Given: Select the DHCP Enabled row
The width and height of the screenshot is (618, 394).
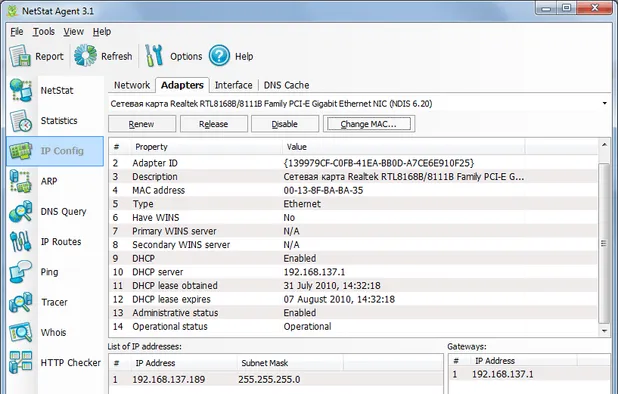Looking at the screenshot, I should coord(353,258).
